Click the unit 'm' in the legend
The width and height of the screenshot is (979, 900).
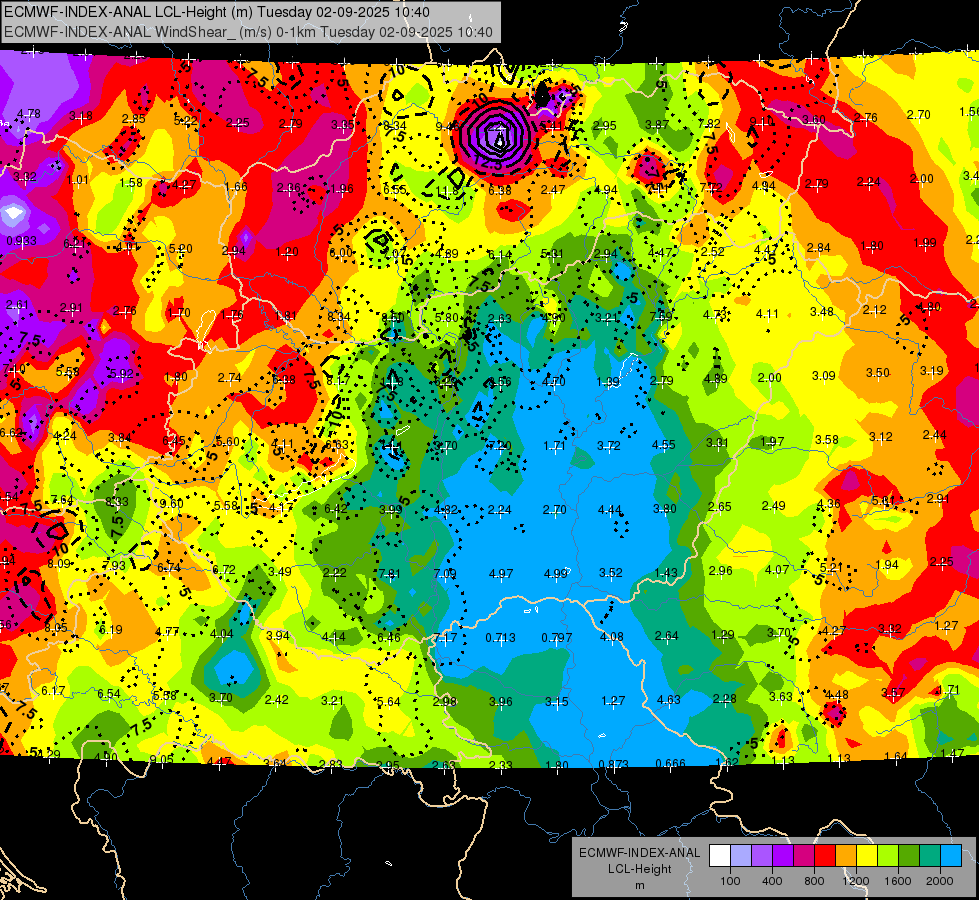click(639, 886)
